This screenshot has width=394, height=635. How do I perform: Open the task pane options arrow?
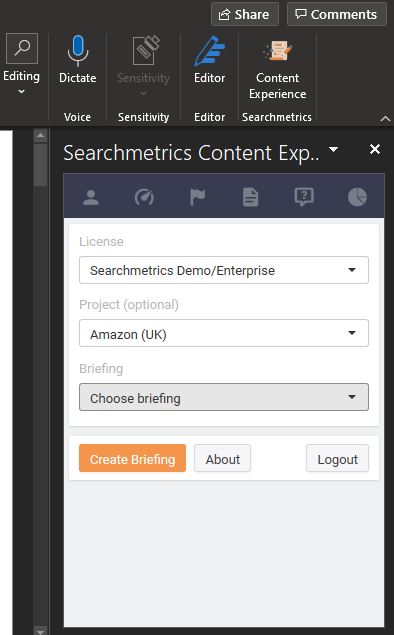(333, 149)
